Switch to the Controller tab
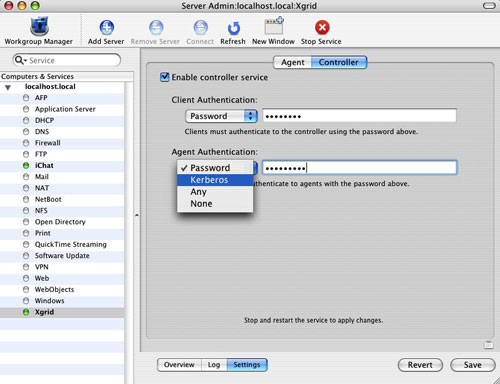 pos(339,62)
